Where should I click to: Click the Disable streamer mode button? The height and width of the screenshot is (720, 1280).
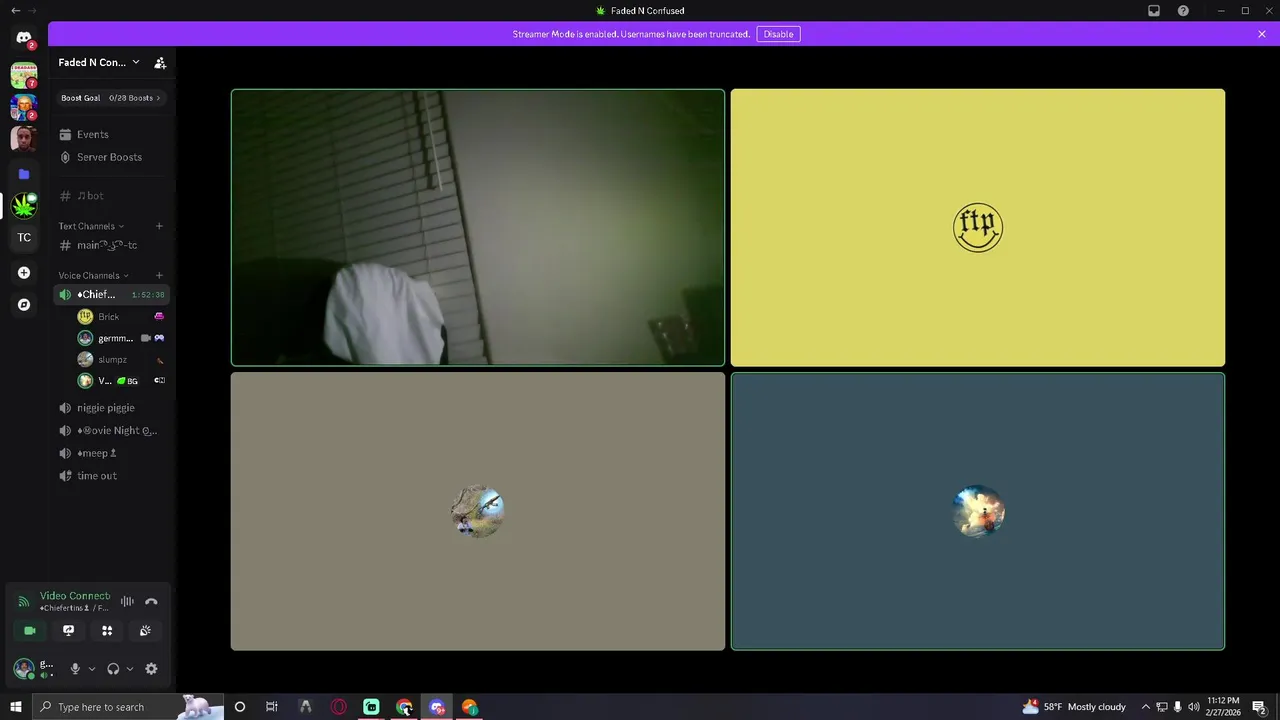tap(778, 34)
